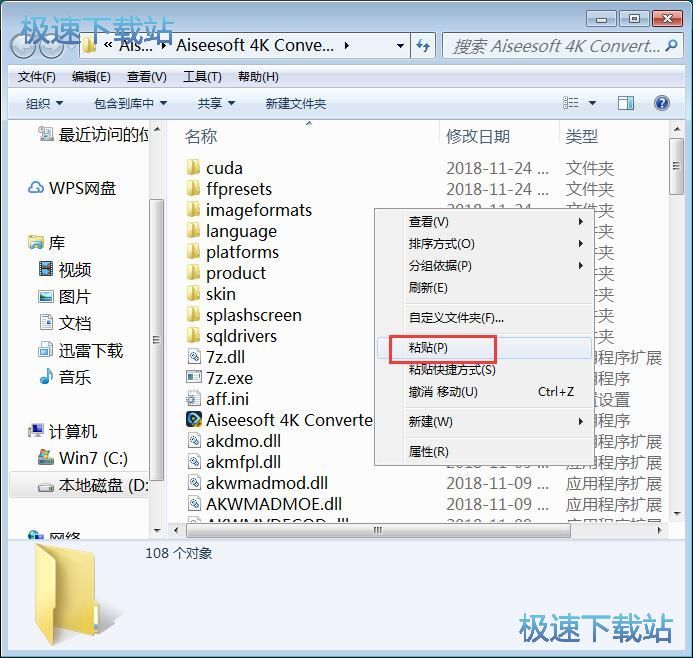Select 计算机 in navigation pane
The width and height of the screenshot is (693, 658).
[62, 431]
